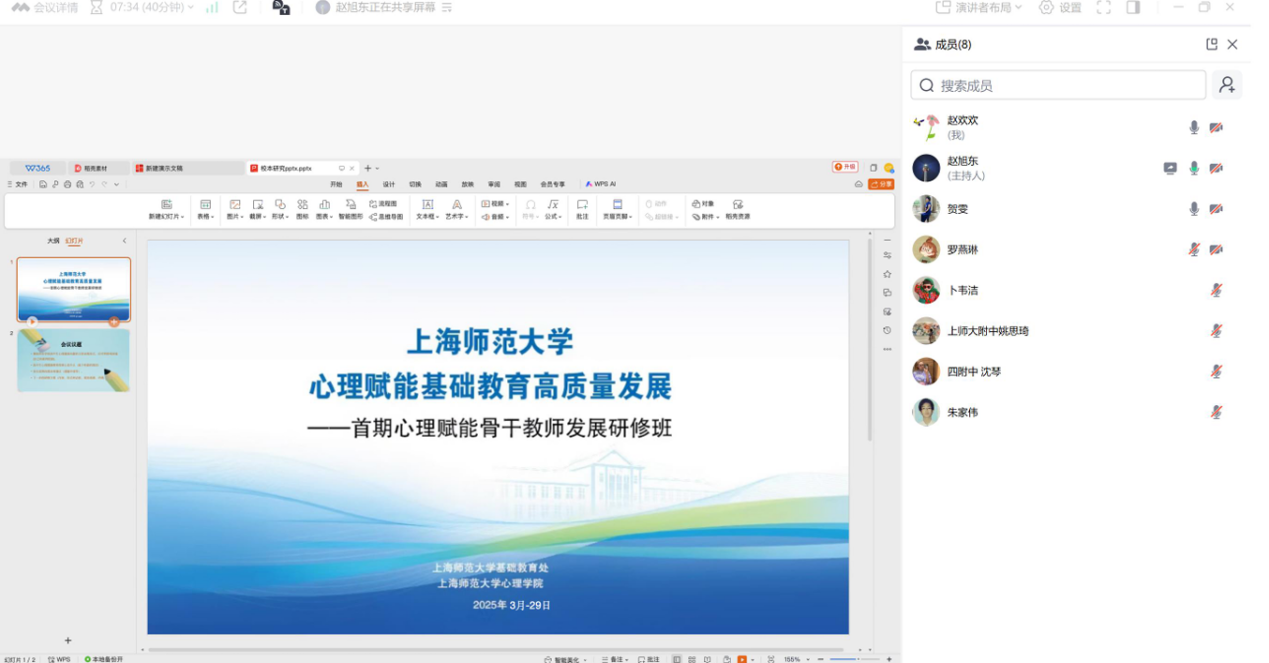Click the network signal strength icon
The width and height of the screenshot is (1269, 663).
[212, 7]
